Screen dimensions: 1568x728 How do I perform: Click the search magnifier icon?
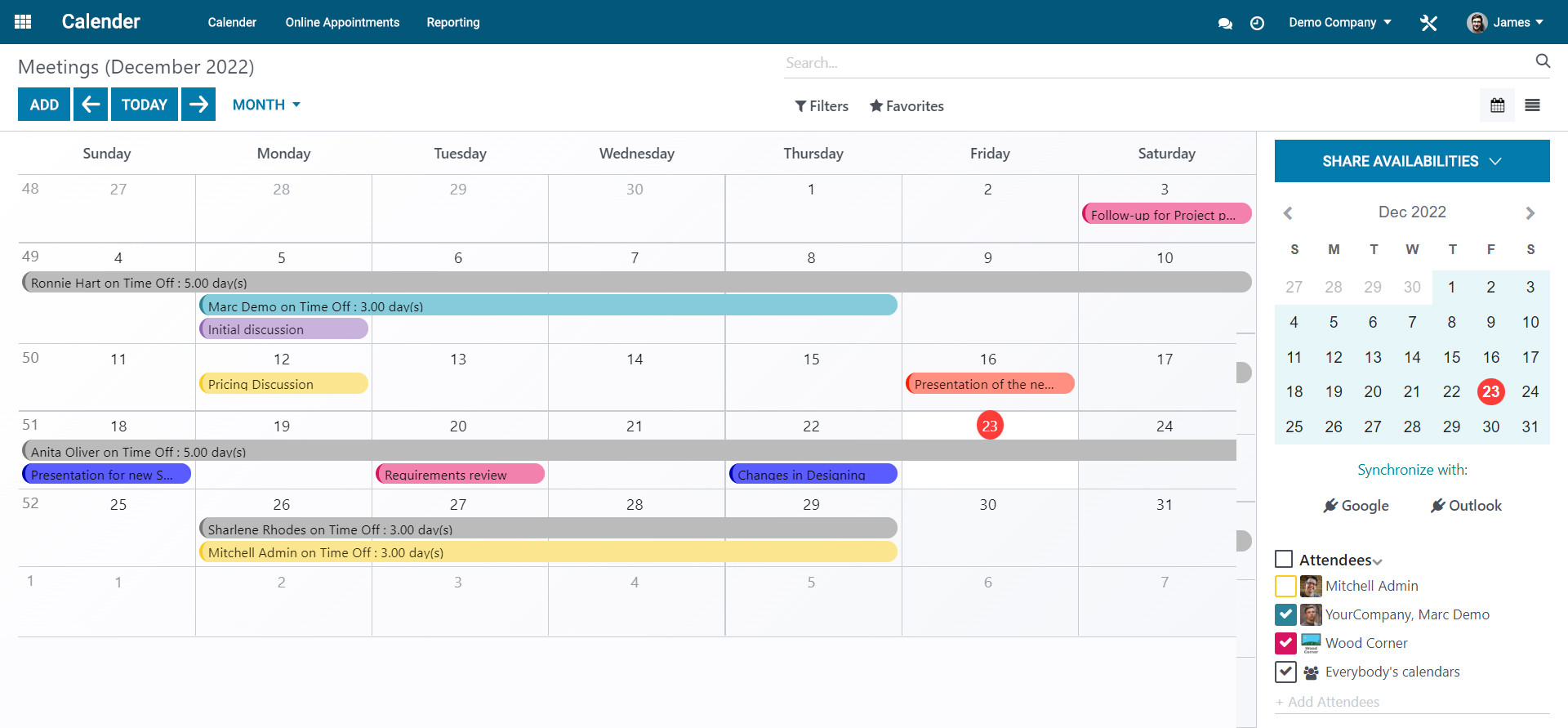click(1543, 60)
